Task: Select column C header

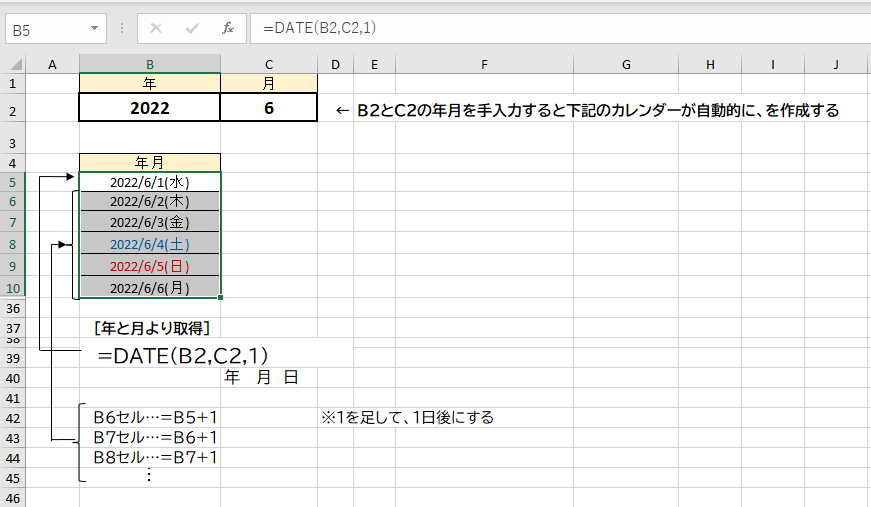Action: (269, 65)
